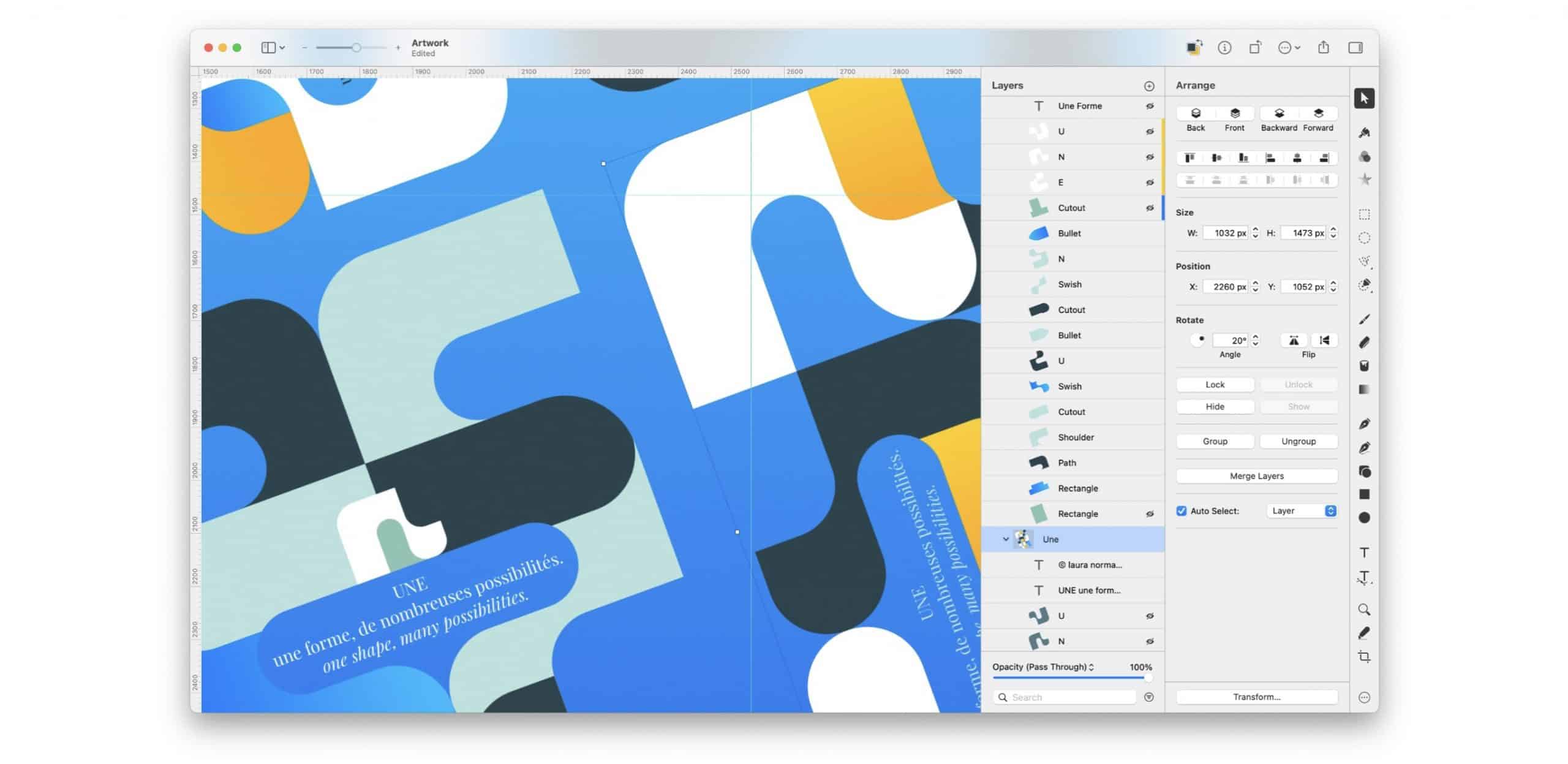
Task: Show the hidden Rectangle layer
Action: coord(1150,514)
